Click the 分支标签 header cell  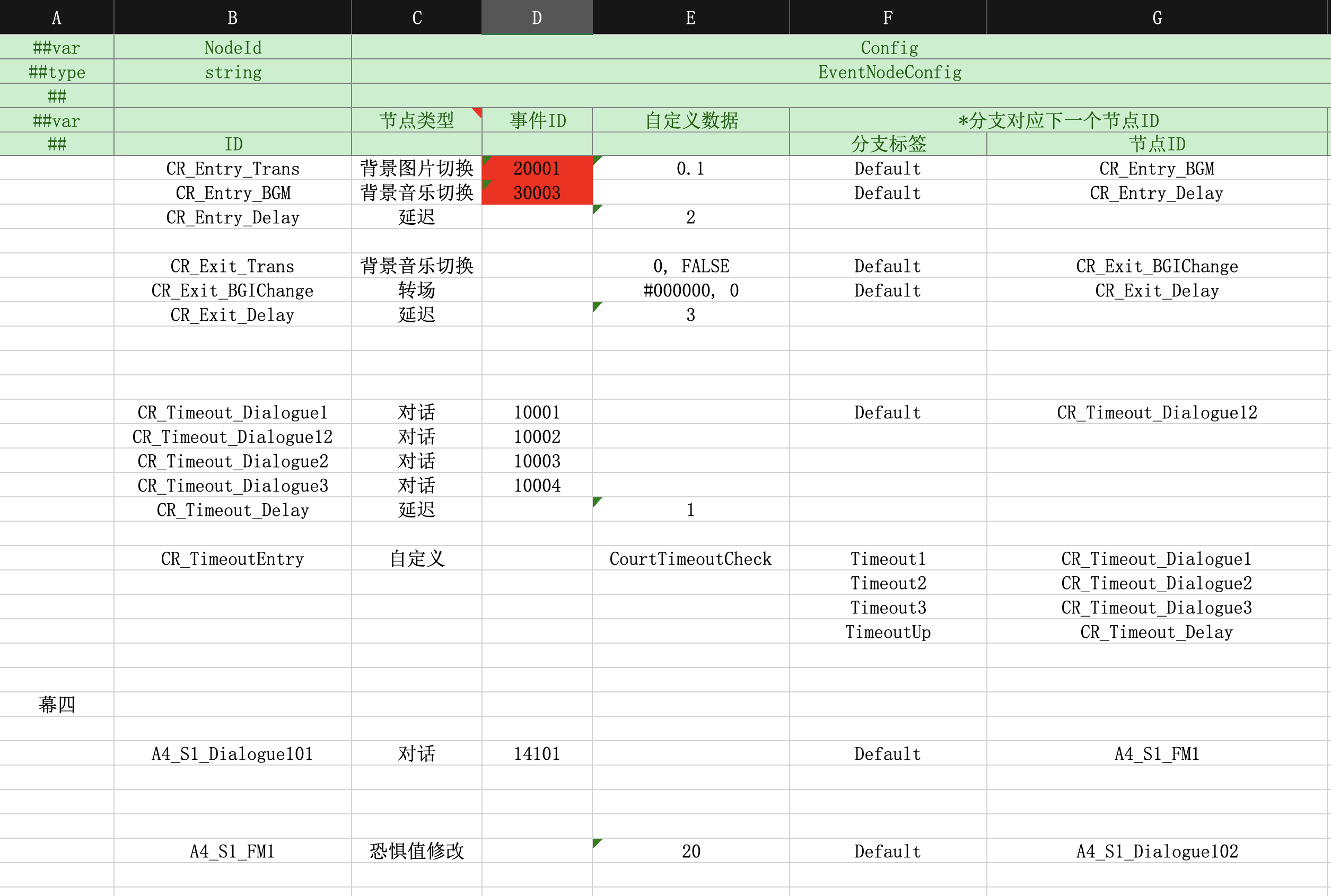888,144
